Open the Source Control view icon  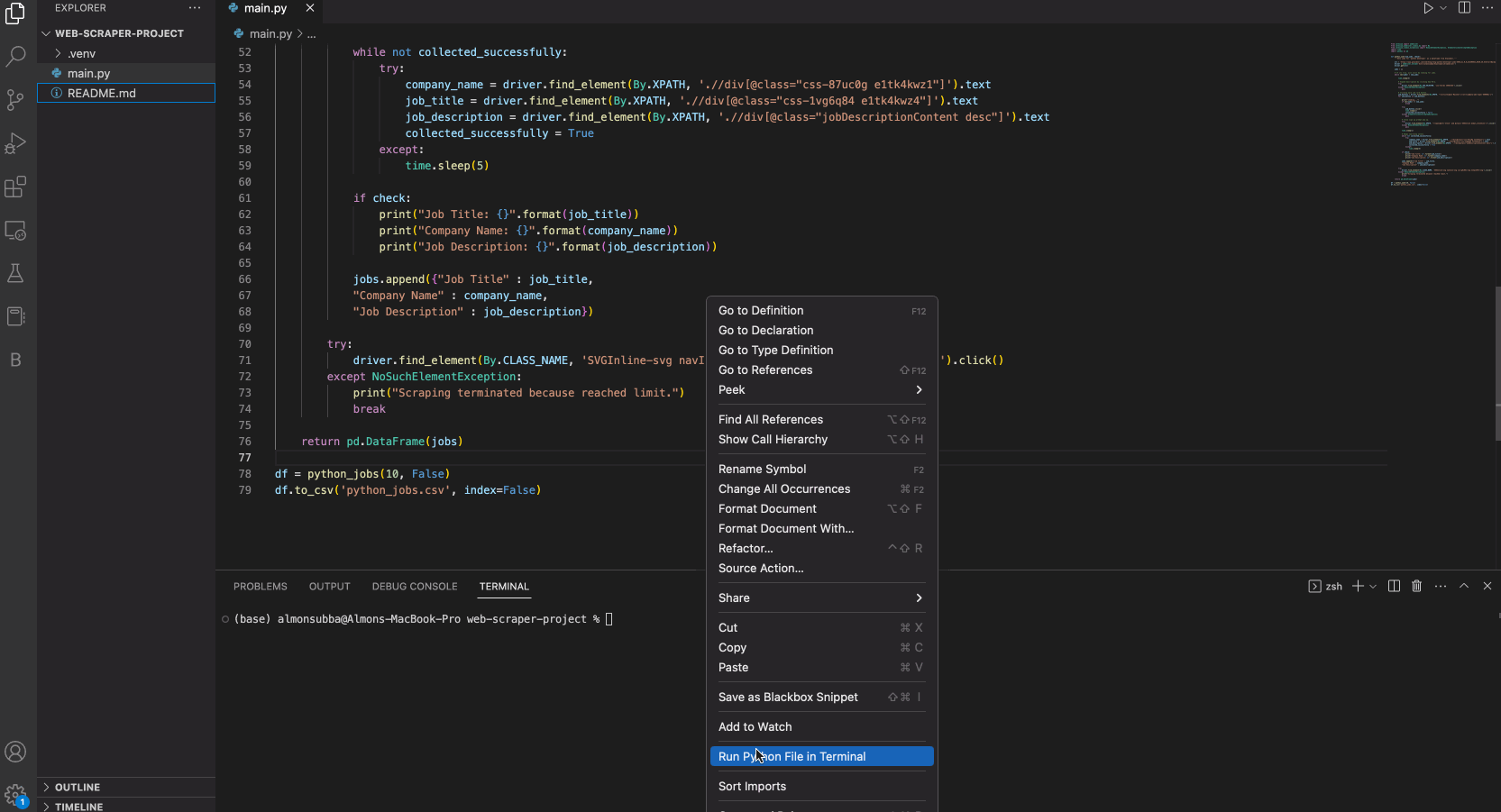coord(15,100)
